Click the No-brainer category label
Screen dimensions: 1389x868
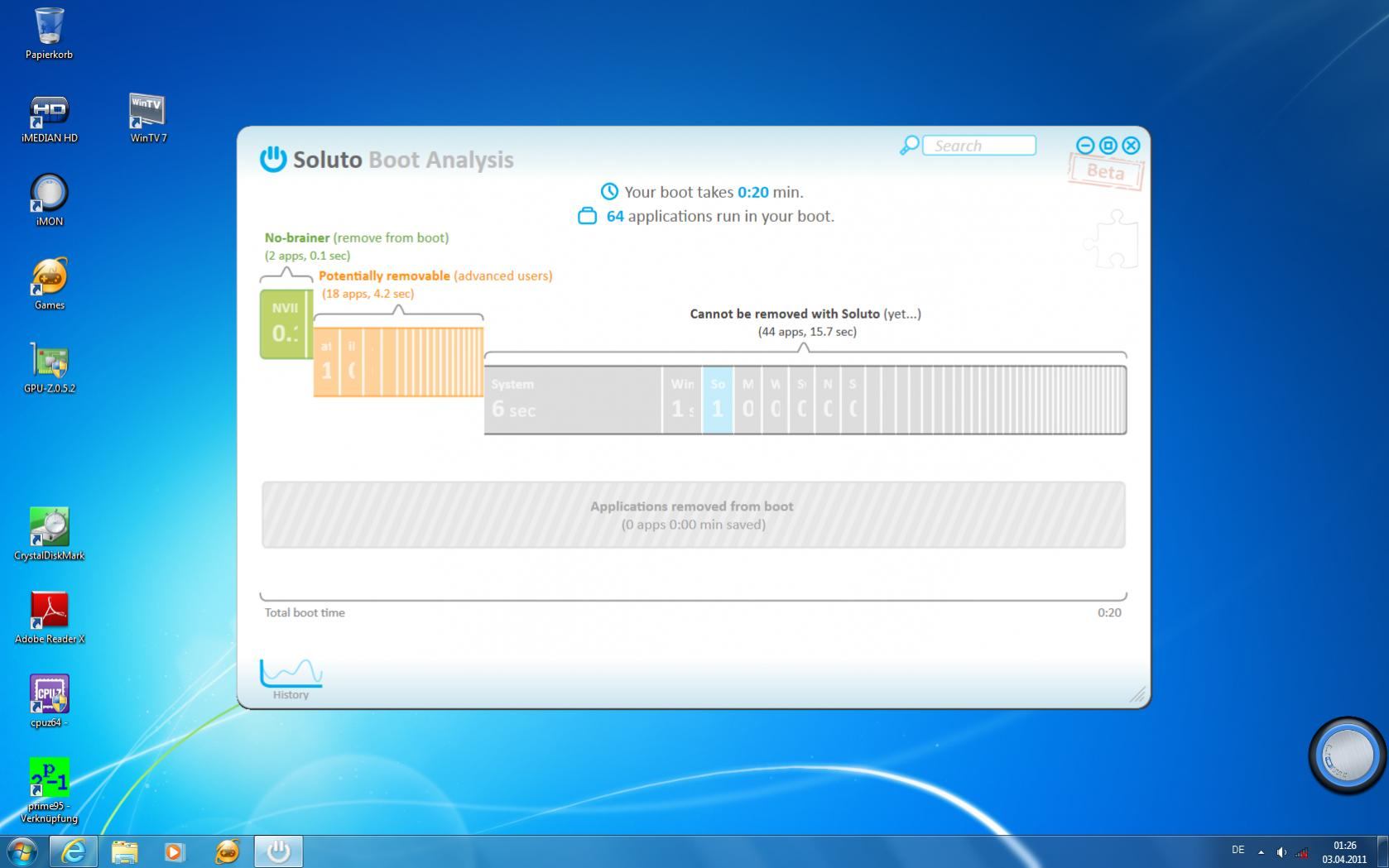(x=357, y=237)
